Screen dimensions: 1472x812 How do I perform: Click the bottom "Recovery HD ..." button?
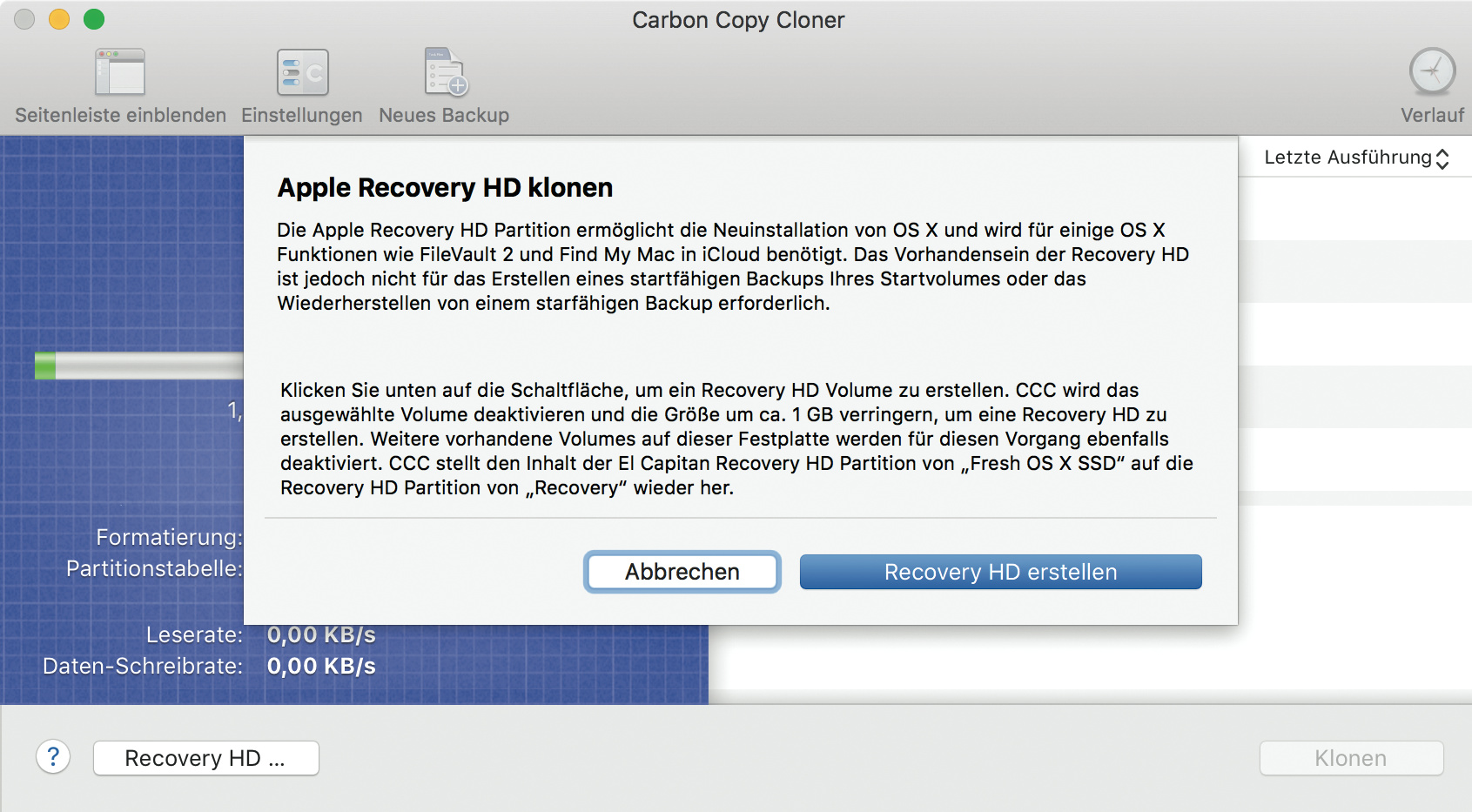pos(205,758)
